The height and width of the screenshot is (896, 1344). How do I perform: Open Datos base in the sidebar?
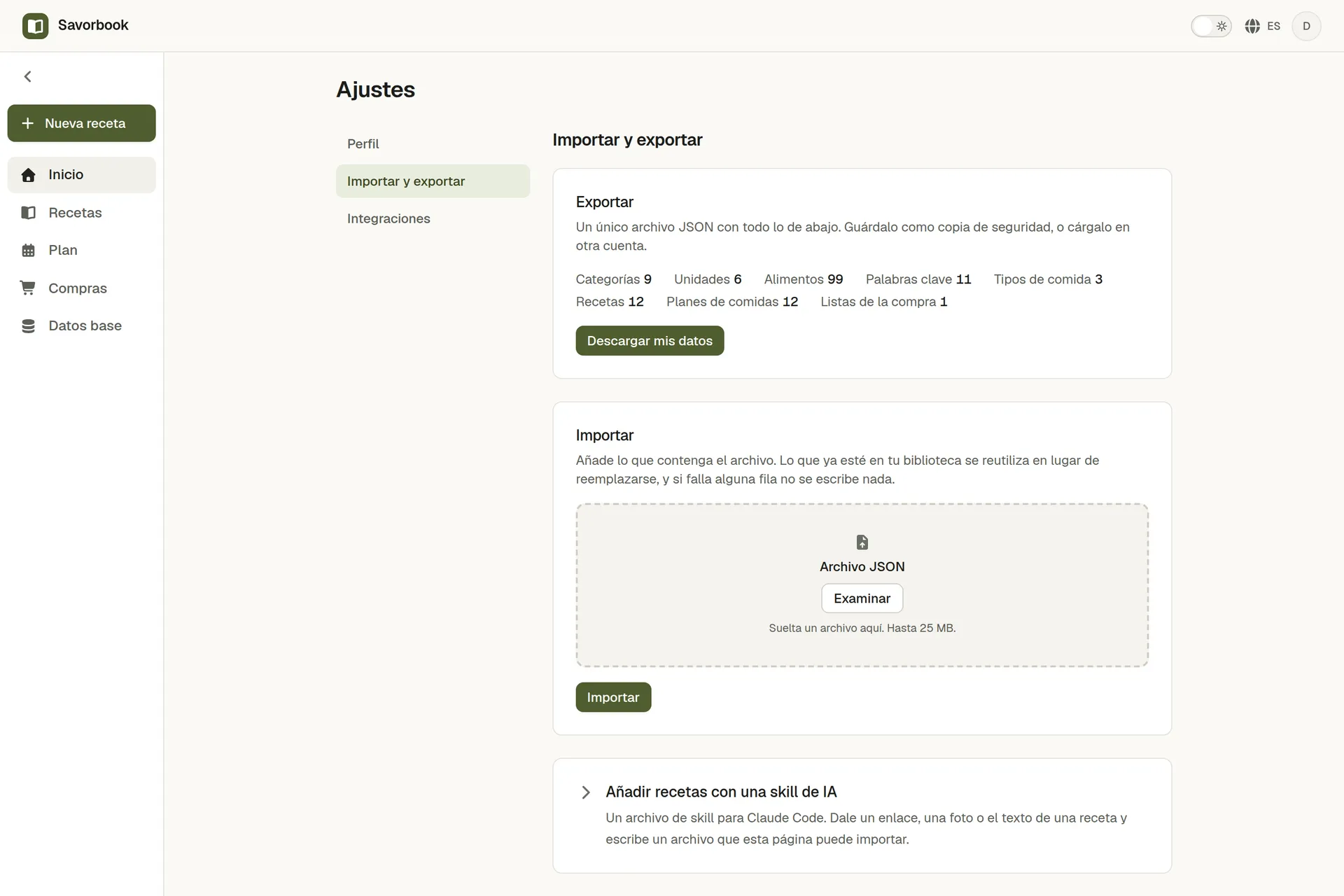coord(81,326)
